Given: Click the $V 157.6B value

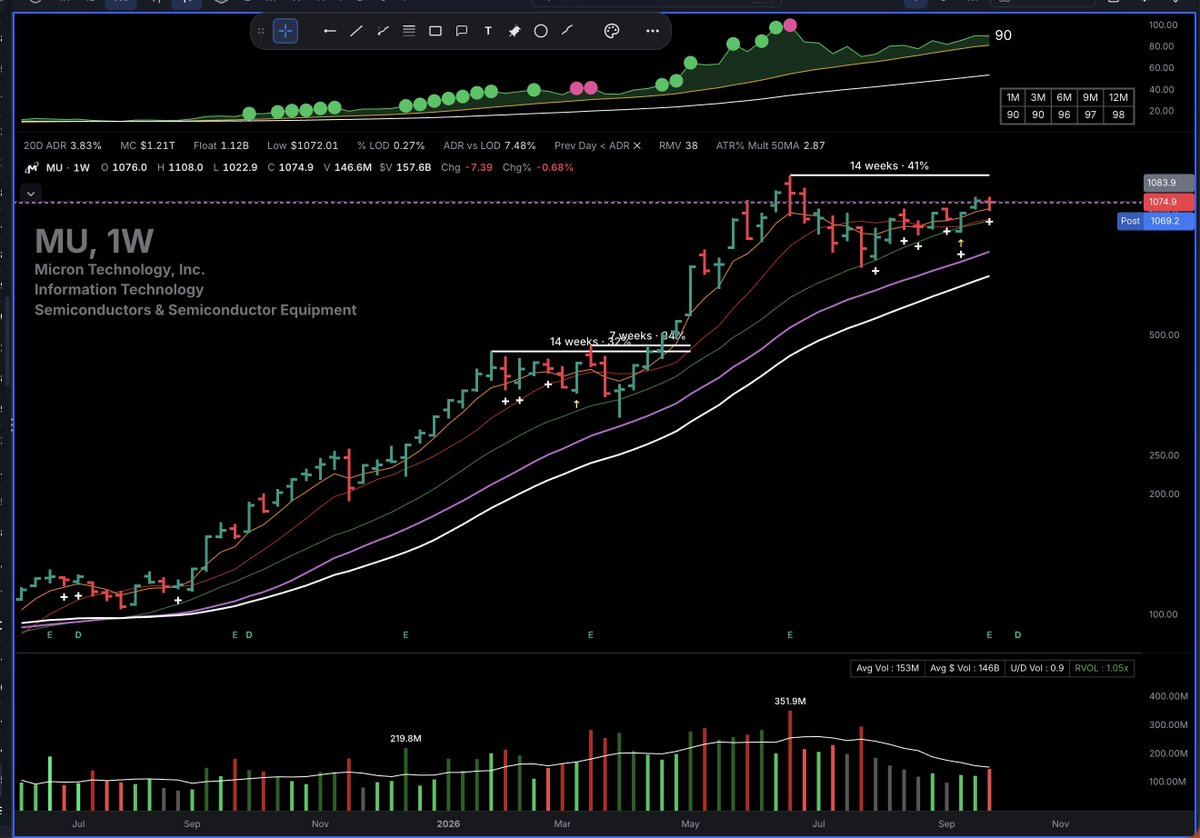Looking at the screenshot, I should click(406, 167).
